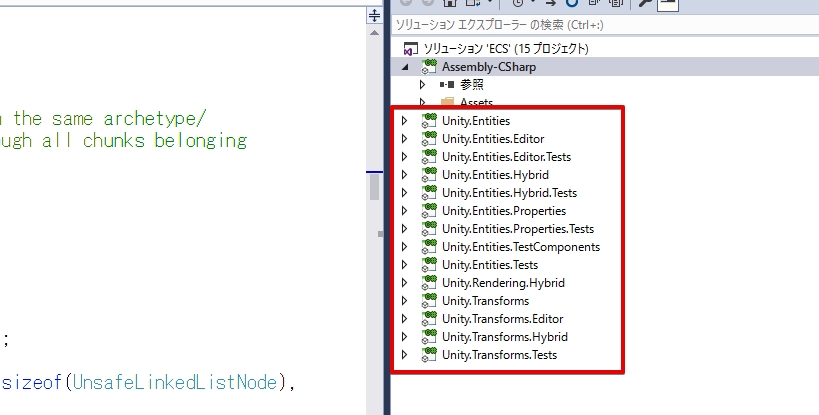
Task: Click the Unity.Entities project icon
Action: (x=429, y=120)
